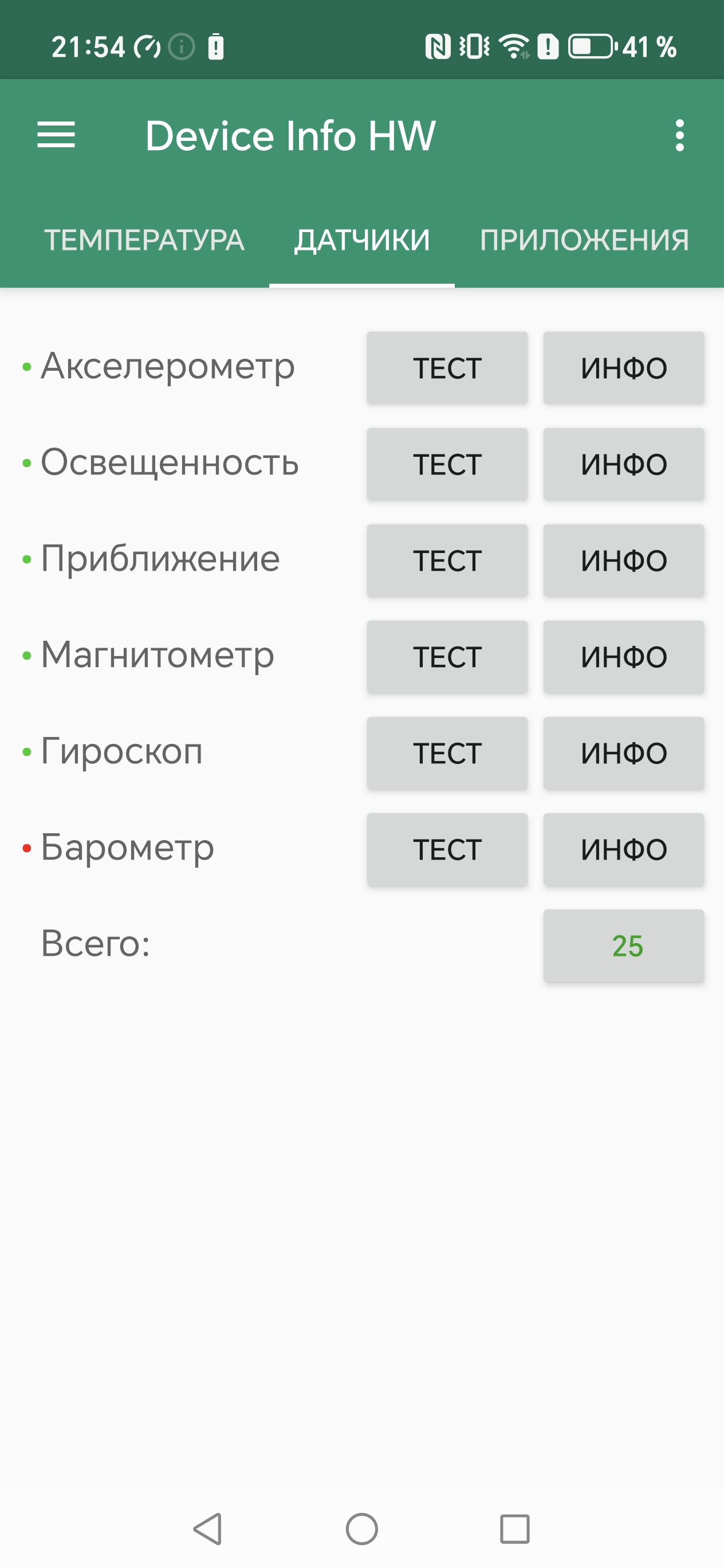This screenshot has width=724, height=1568.
Task: Open the total sensors count 25 button
Action: click(x=624, y=945)
